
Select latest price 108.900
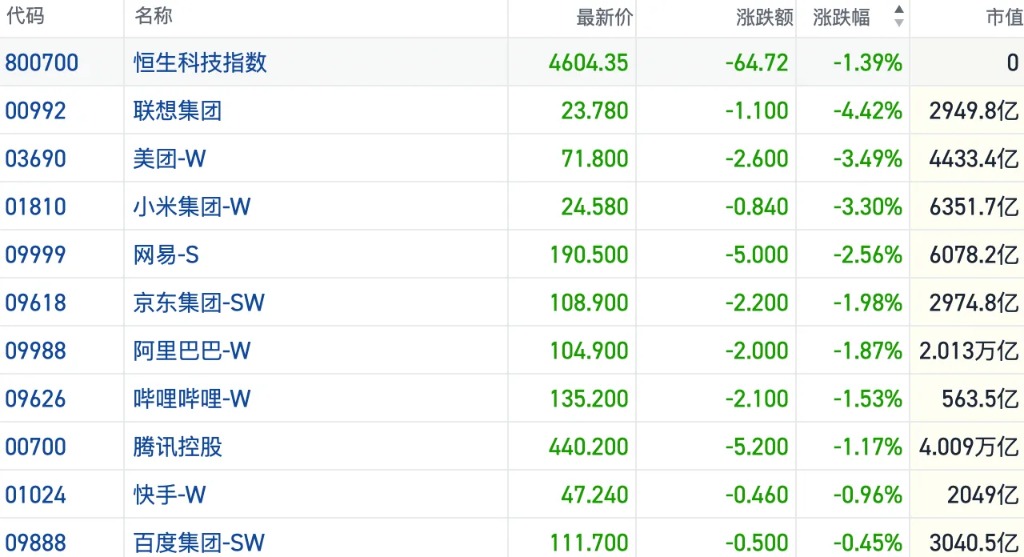(x=589, y=303)
